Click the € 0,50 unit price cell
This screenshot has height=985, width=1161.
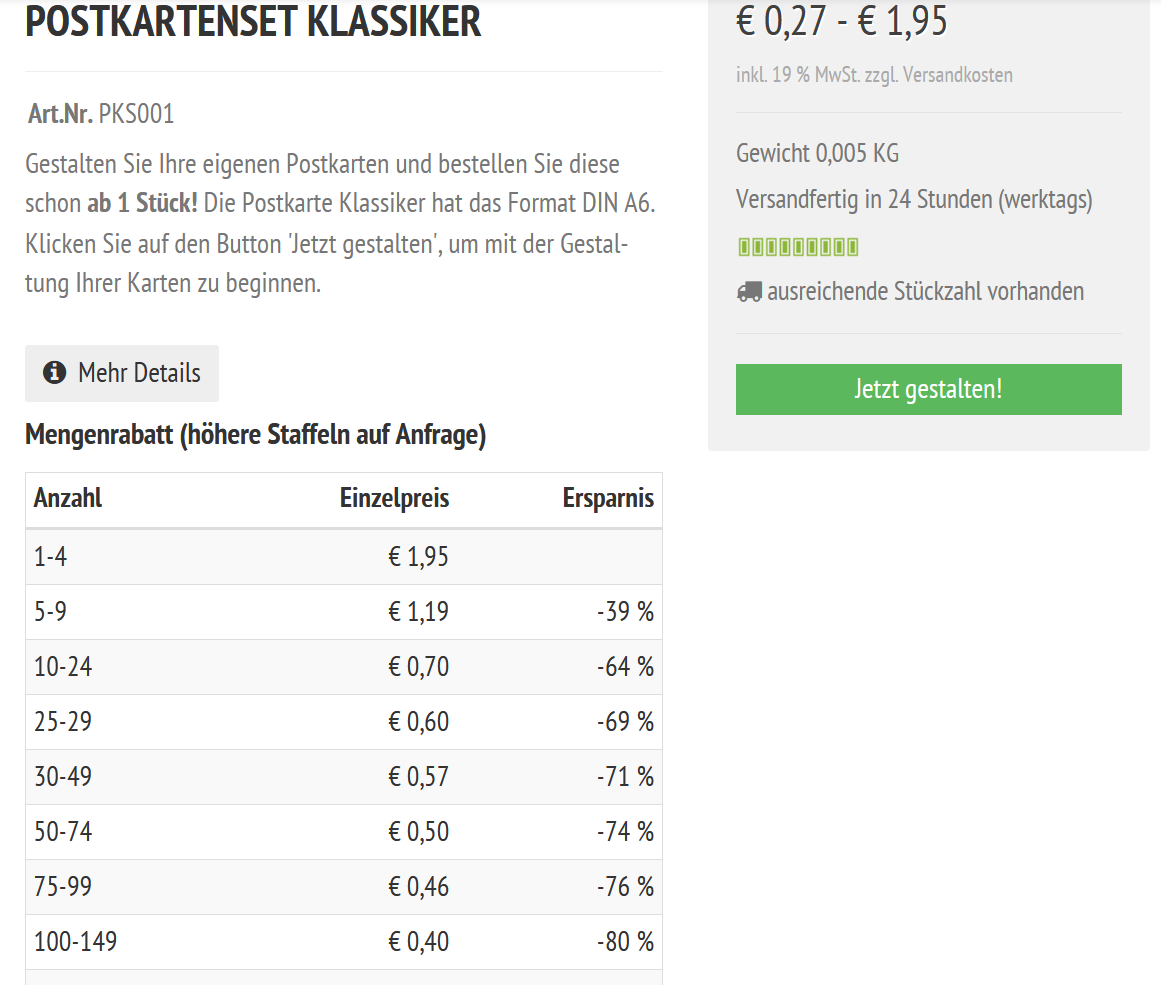coord(418,832)
